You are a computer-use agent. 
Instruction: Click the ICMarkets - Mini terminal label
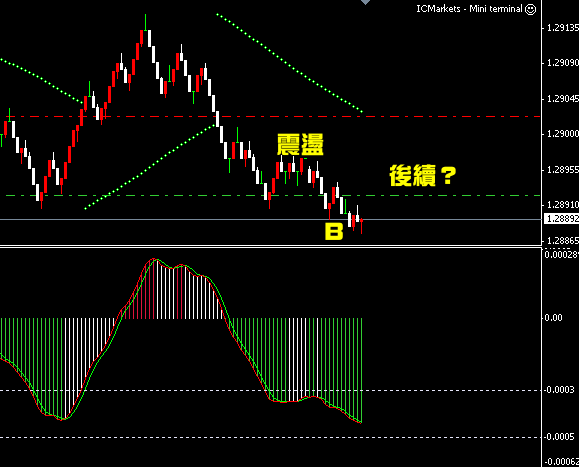click(x=469, y=9)
